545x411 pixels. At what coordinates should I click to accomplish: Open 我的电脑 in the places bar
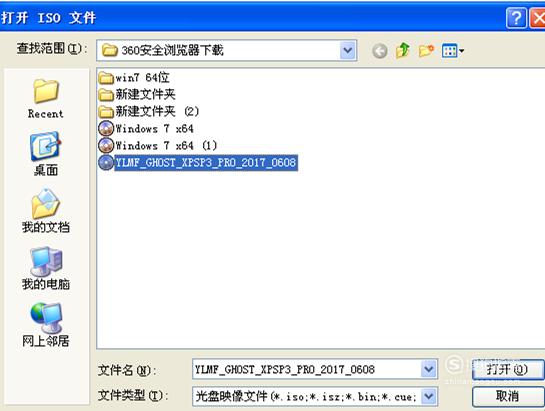coord(46,268)
